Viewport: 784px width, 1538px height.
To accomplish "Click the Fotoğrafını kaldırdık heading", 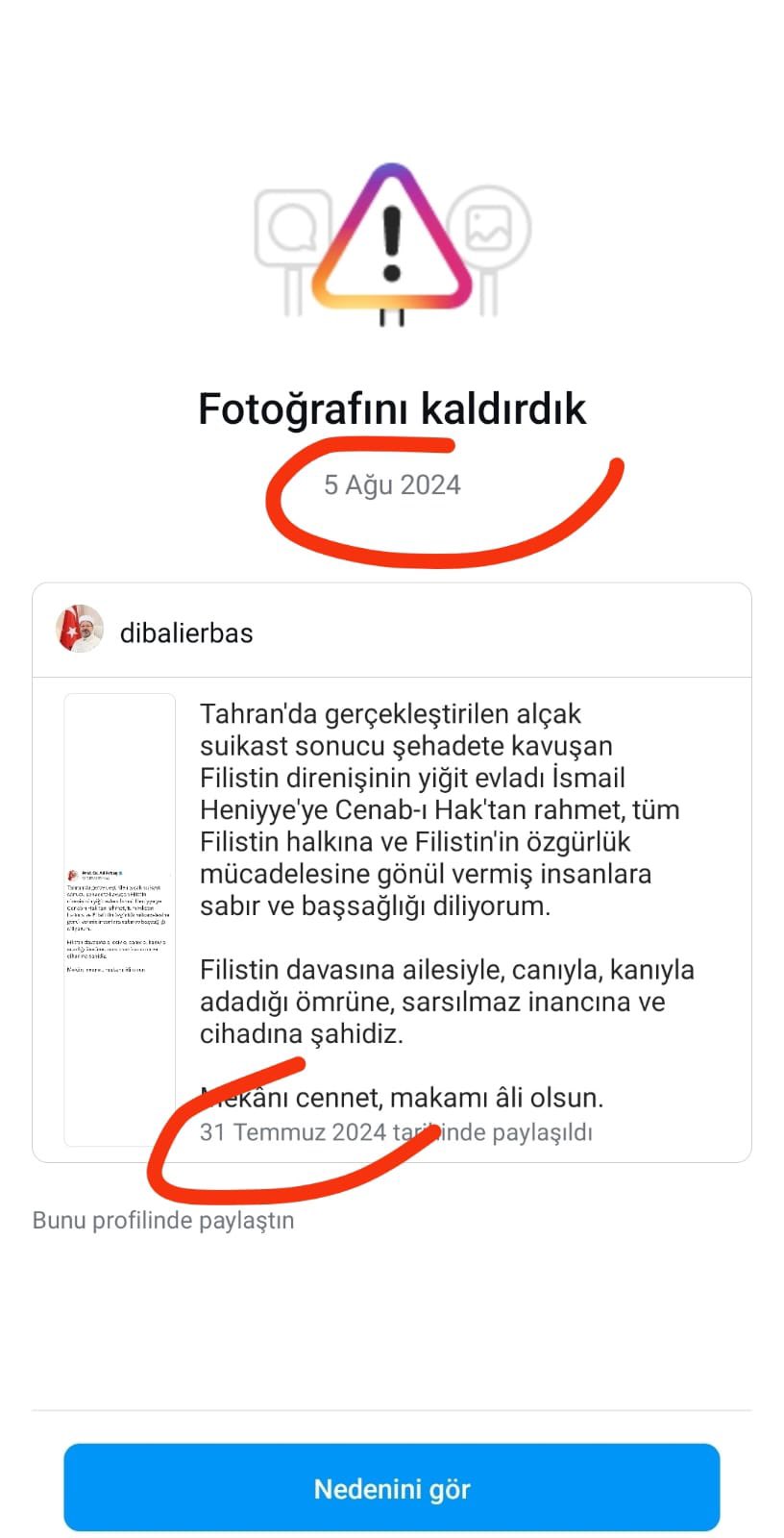I will click(x=392, y=409).
